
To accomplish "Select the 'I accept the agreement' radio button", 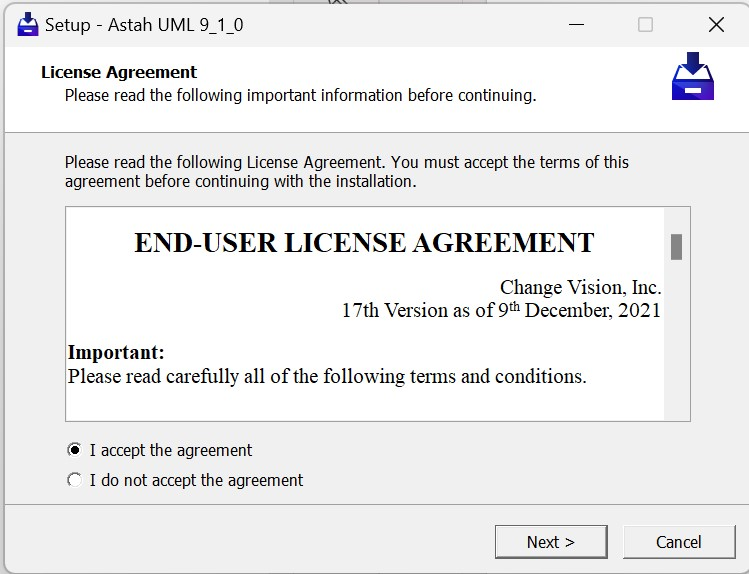I will click(74, 450).
